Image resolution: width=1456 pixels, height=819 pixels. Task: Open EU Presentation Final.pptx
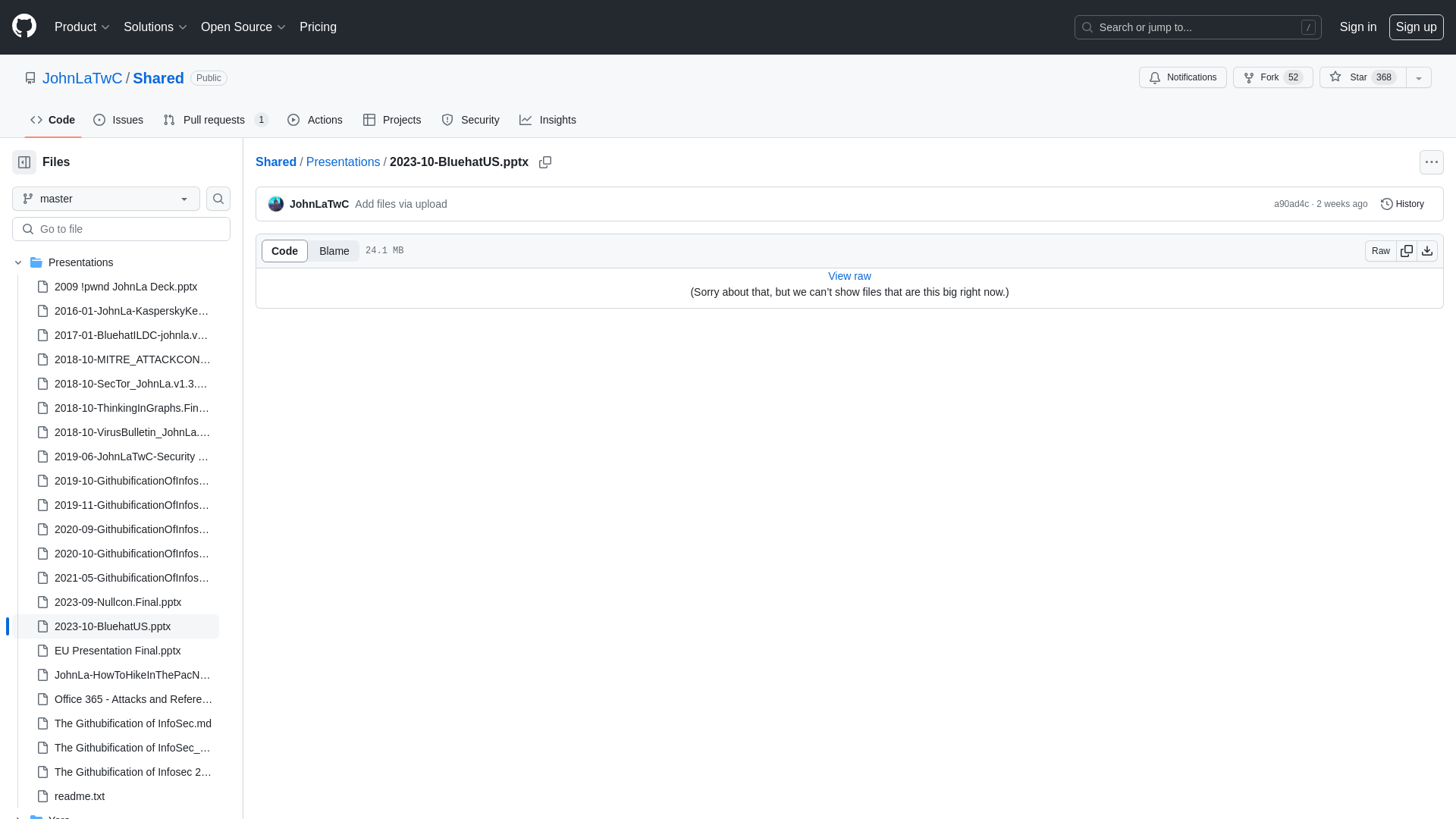117,651
